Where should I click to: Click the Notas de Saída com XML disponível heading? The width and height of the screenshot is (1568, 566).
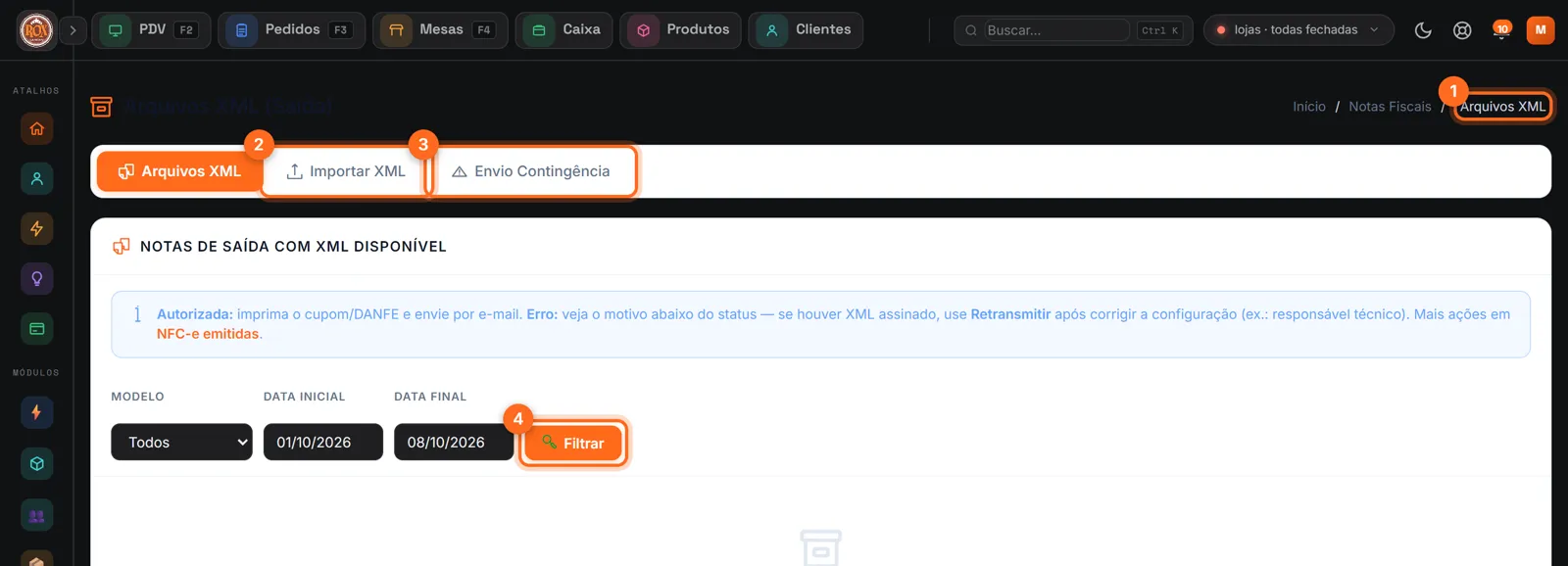(x=293, y=247)
